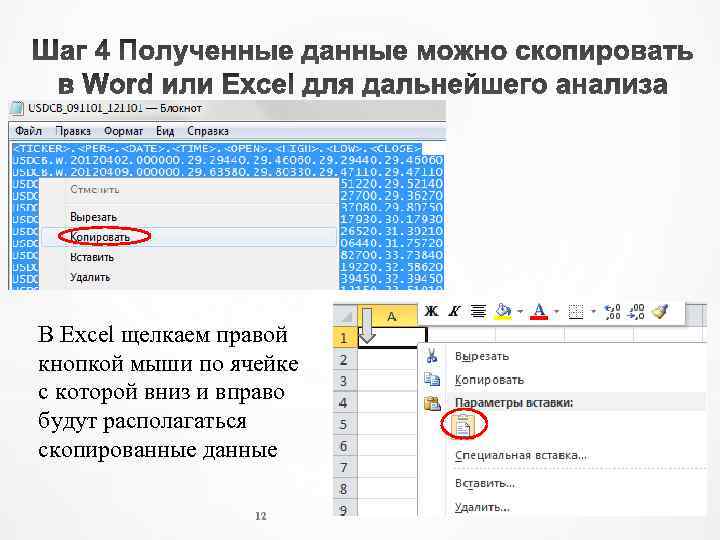Select row 4 header in Excel
Image resolution: width=720 pixels, height=540 pixels.
pos(344,403)
